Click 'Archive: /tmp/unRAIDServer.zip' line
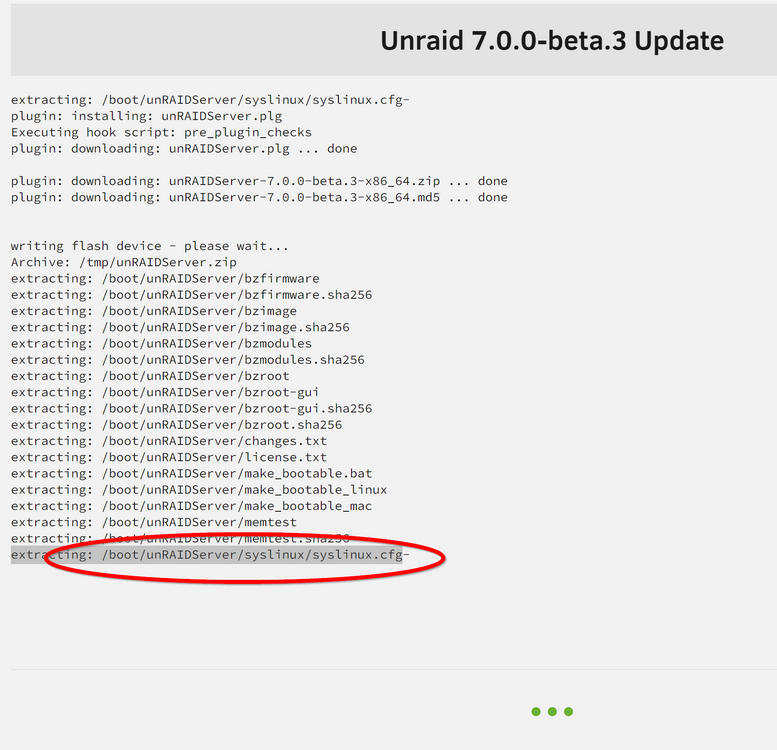The height and width of the screenshot is (750, 777). (x=124, y=263)
